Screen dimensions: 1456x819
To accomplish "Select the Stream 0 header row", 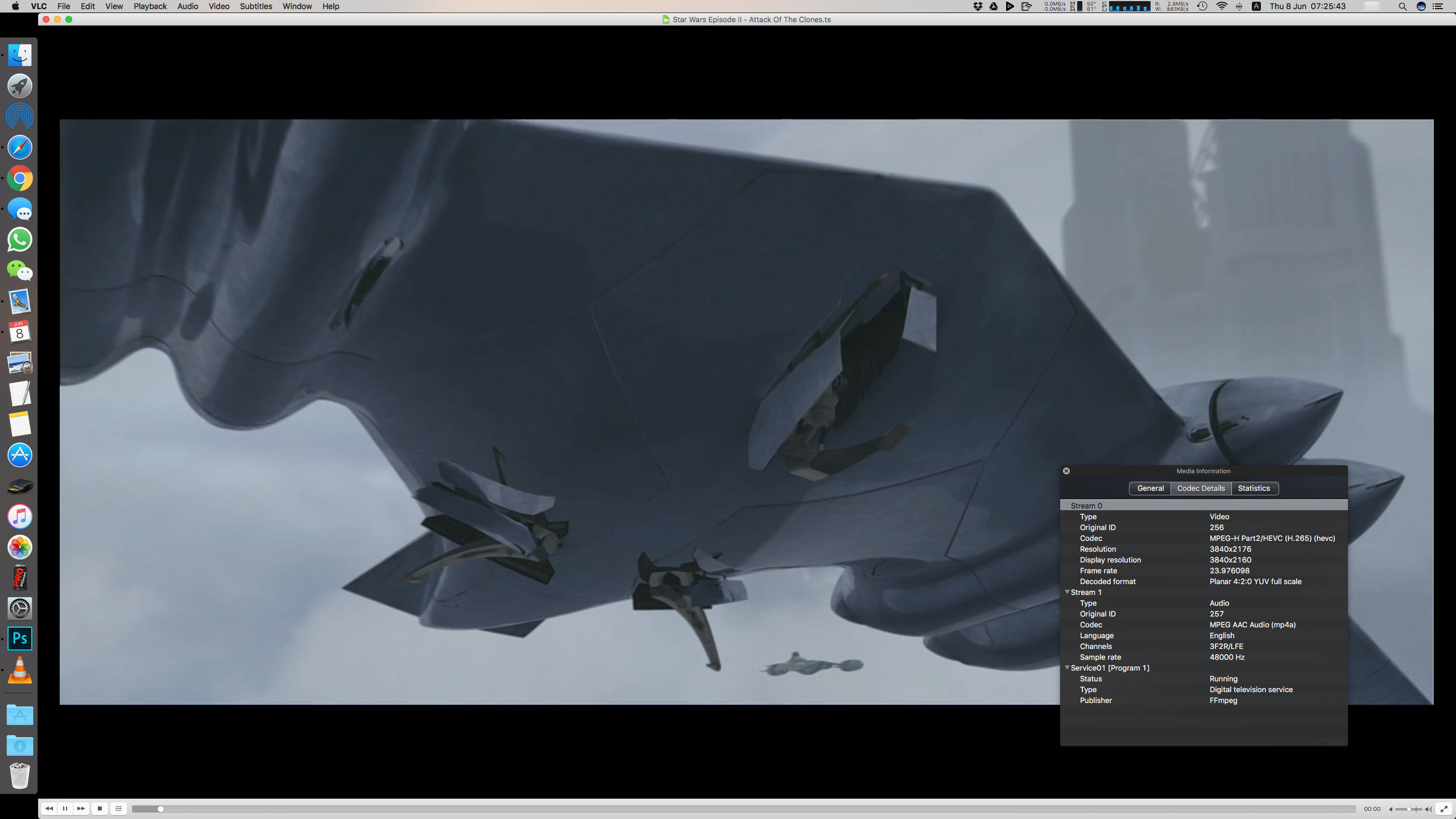I will pyautogui.click(x=1203, y=506).
